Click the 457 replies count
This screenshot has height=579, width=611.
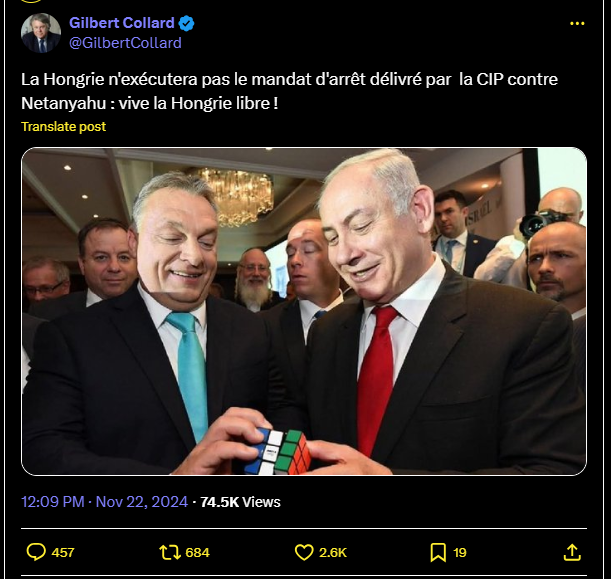pyautogui.click(x=63, y=553)
